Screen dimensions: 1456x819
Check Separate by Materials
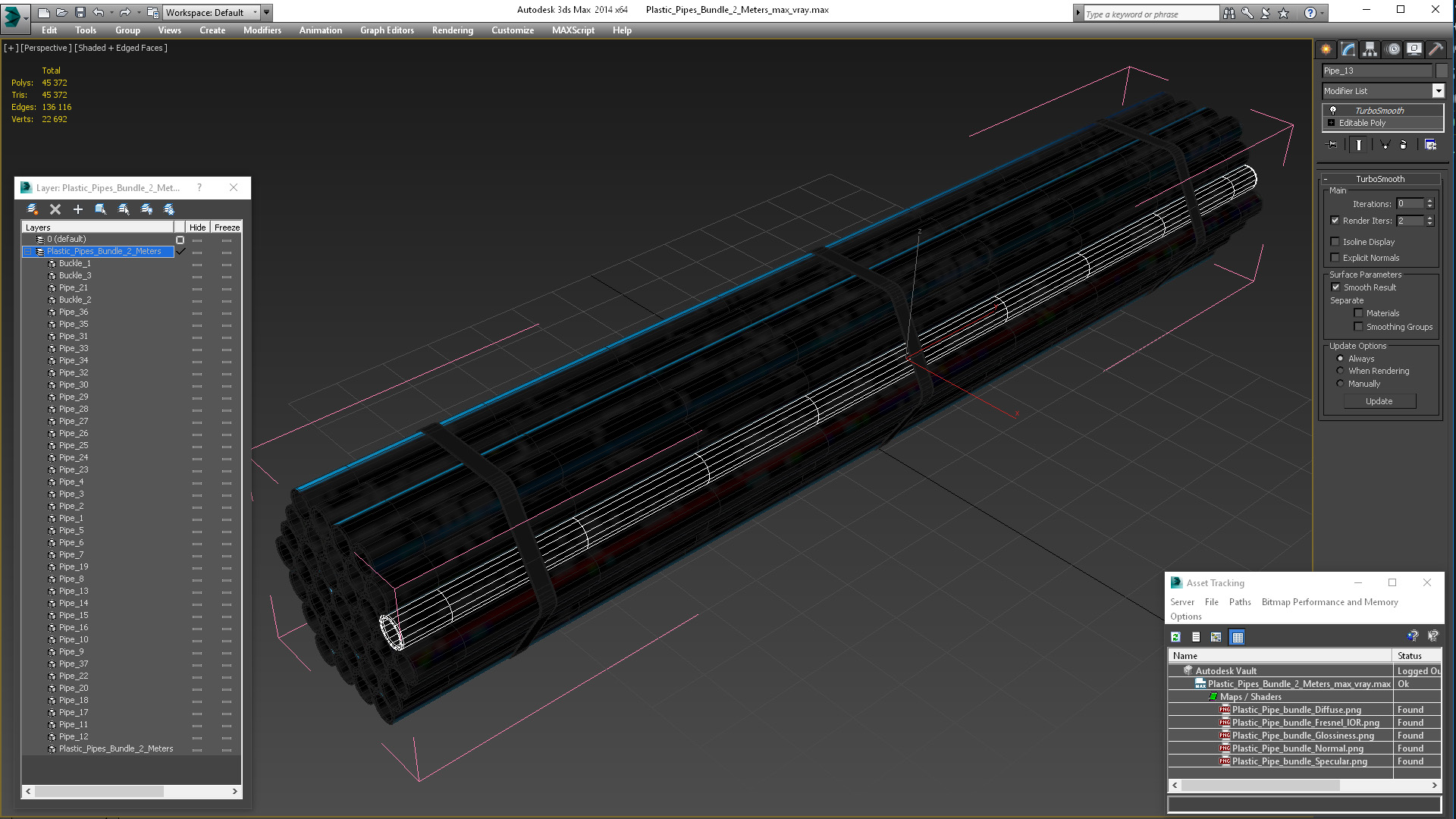click(x=1358, y=313)
